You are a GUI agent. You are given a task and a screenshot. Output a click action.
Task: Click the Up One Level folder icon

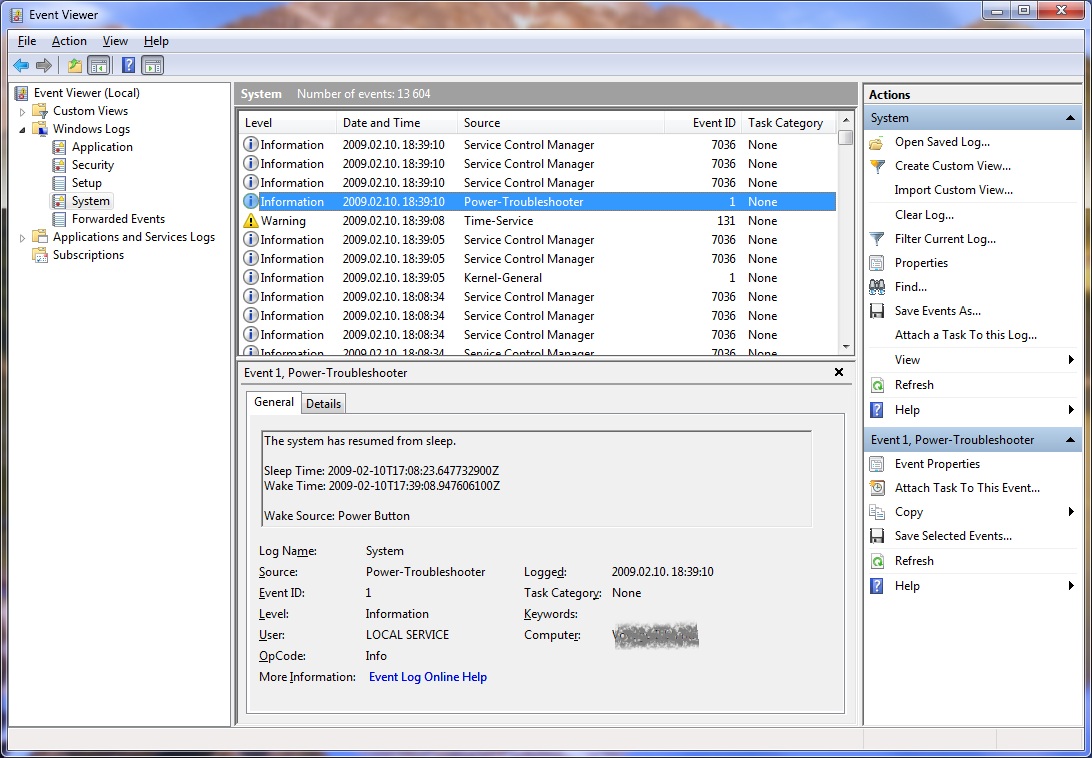click(x=75, y=66)
